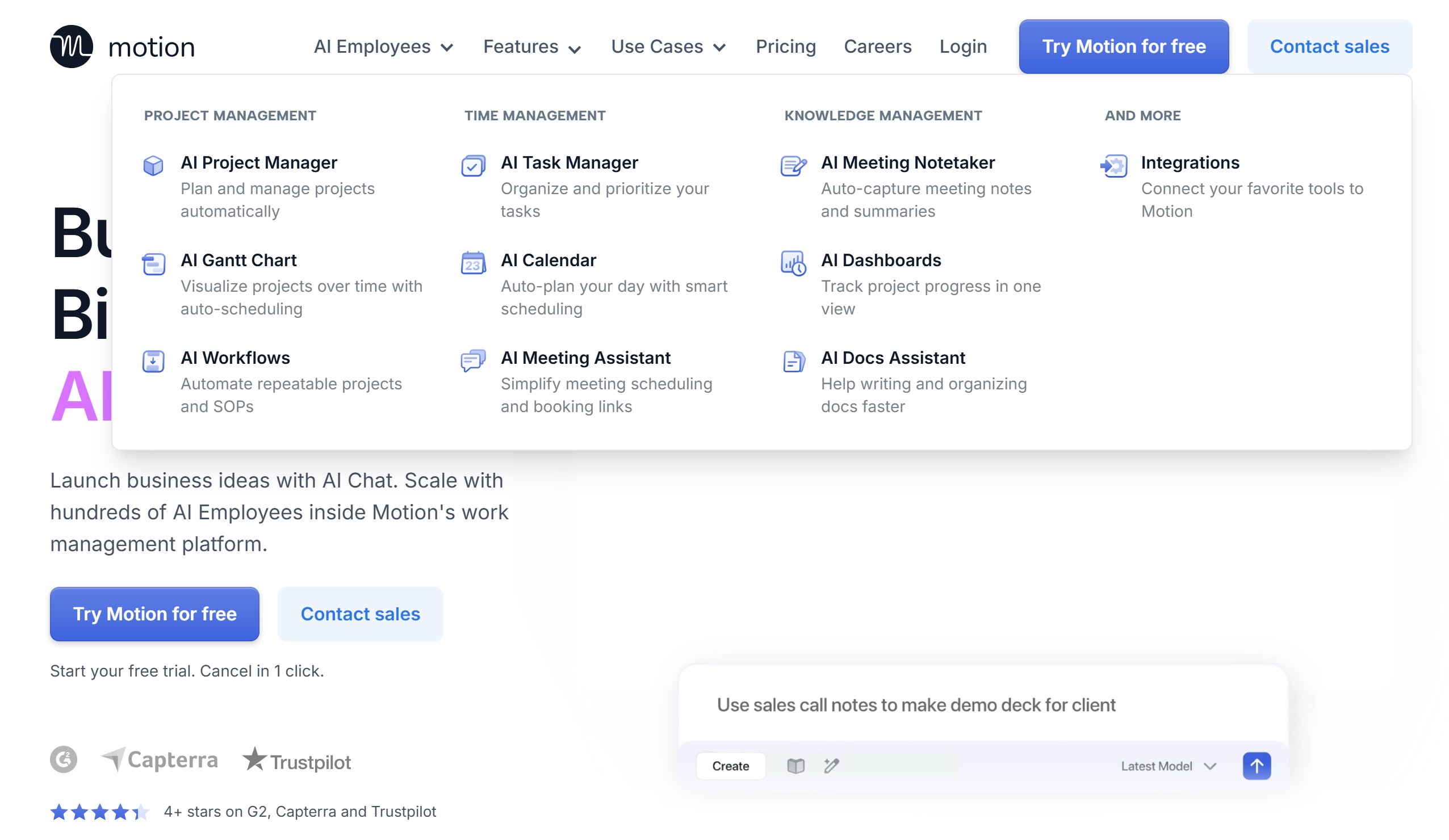Image resolution: width=1449 pixels, height=840 pixels.
Task: Click the AI Calendar icon
Action: (x=473, y=263)
